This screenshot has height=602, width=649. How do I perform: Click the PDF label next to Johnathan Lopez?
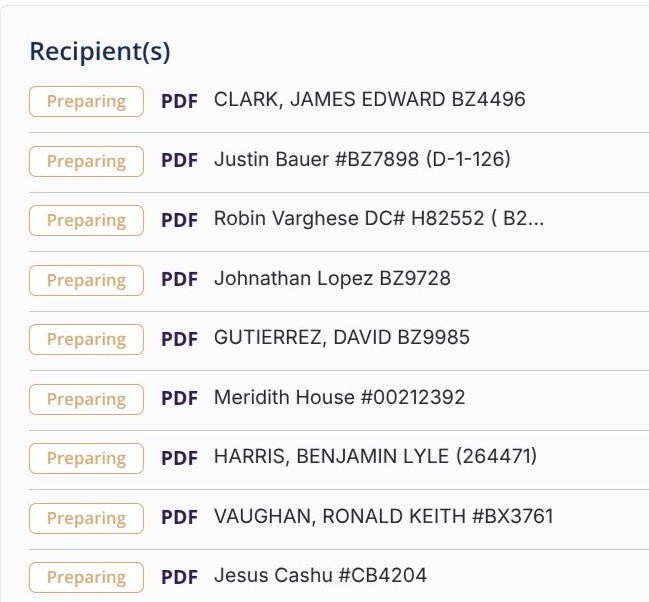pos(179,280)
